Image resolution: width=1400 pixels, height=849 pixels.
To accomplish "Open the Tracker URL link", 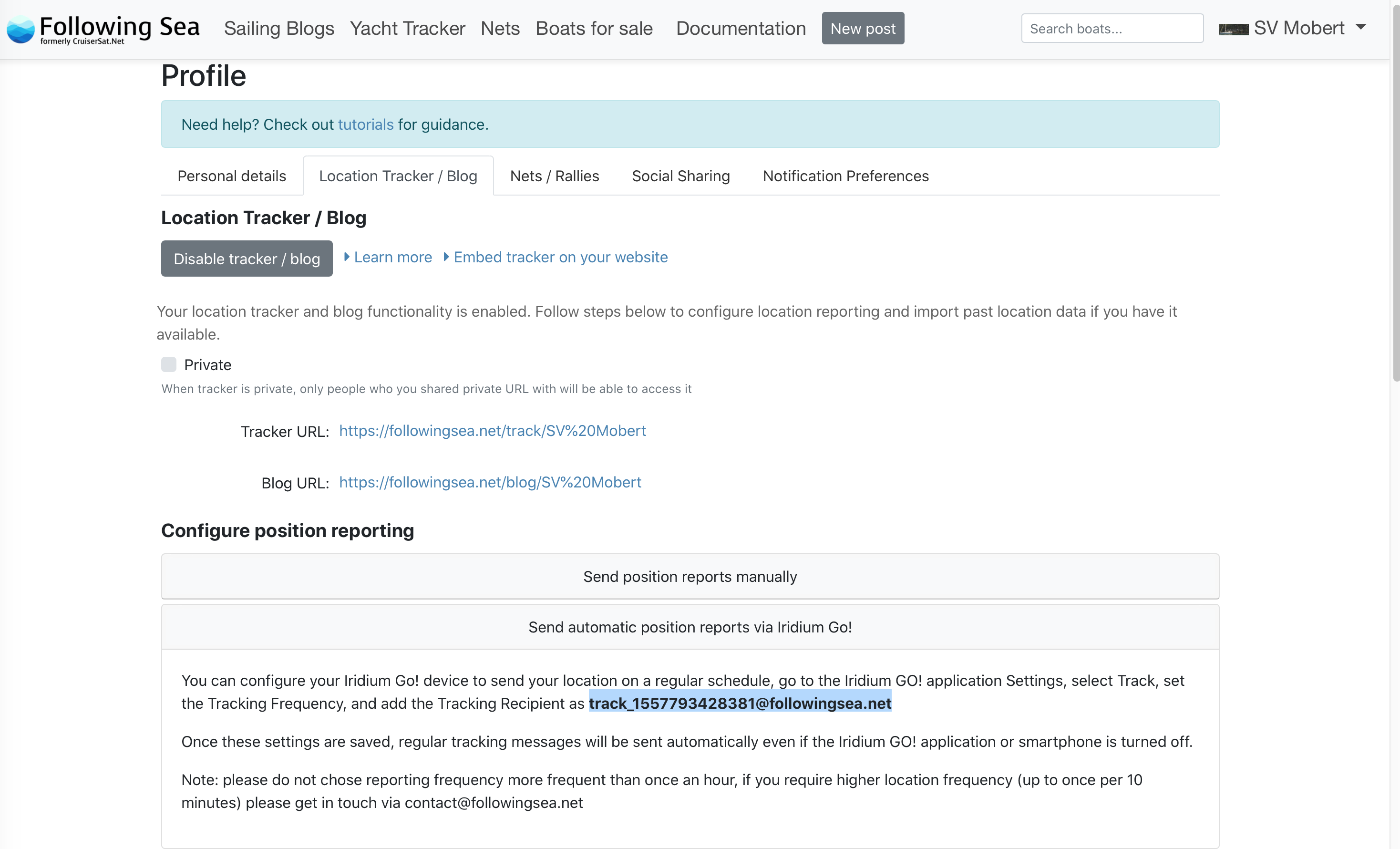I will [492, 431].
